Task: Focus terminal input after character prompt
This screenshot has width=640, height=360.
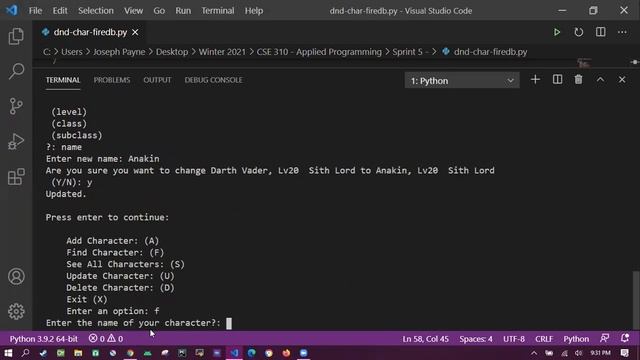Action: point(229,323)
